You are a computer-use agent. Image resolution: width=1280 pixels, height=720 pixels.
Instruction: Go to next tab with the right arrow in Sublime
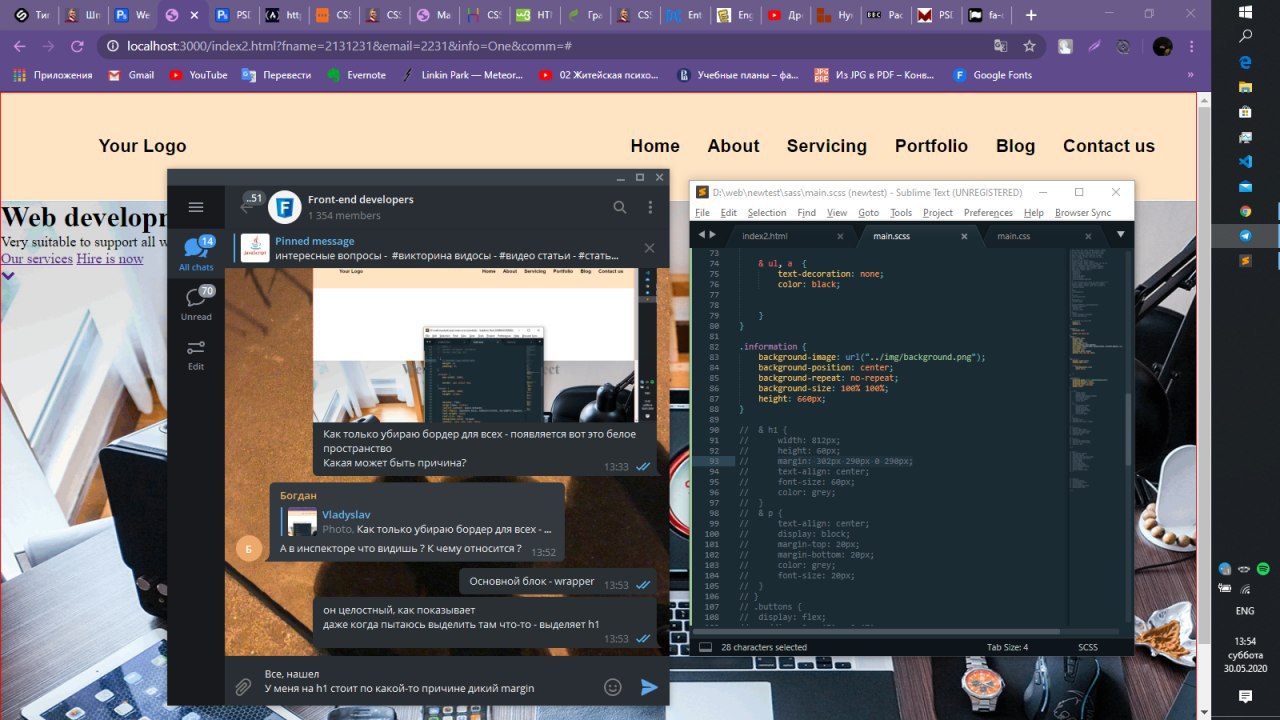(x=712, y=235)
